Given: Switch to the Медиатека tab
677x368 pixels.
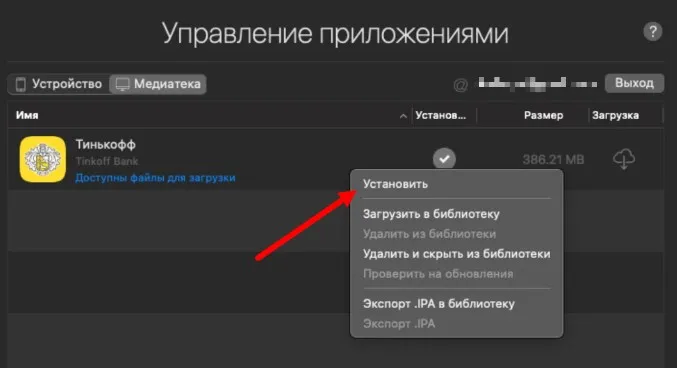Looking at the screenshot, I should point(158,84).
